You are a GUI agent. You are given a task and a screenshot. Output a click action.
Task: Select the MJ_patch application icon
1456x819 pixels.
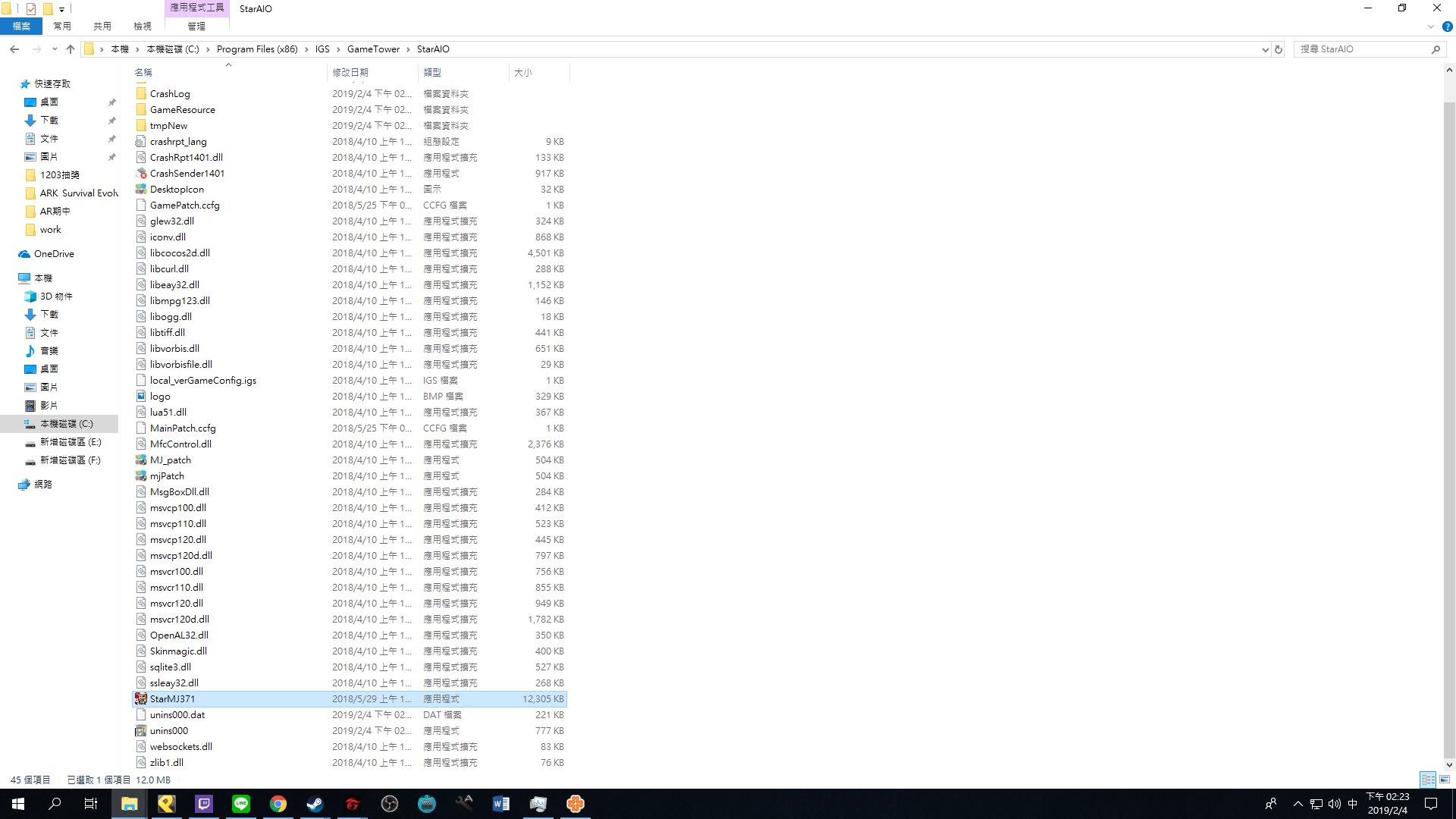click(x=141, y=460)
